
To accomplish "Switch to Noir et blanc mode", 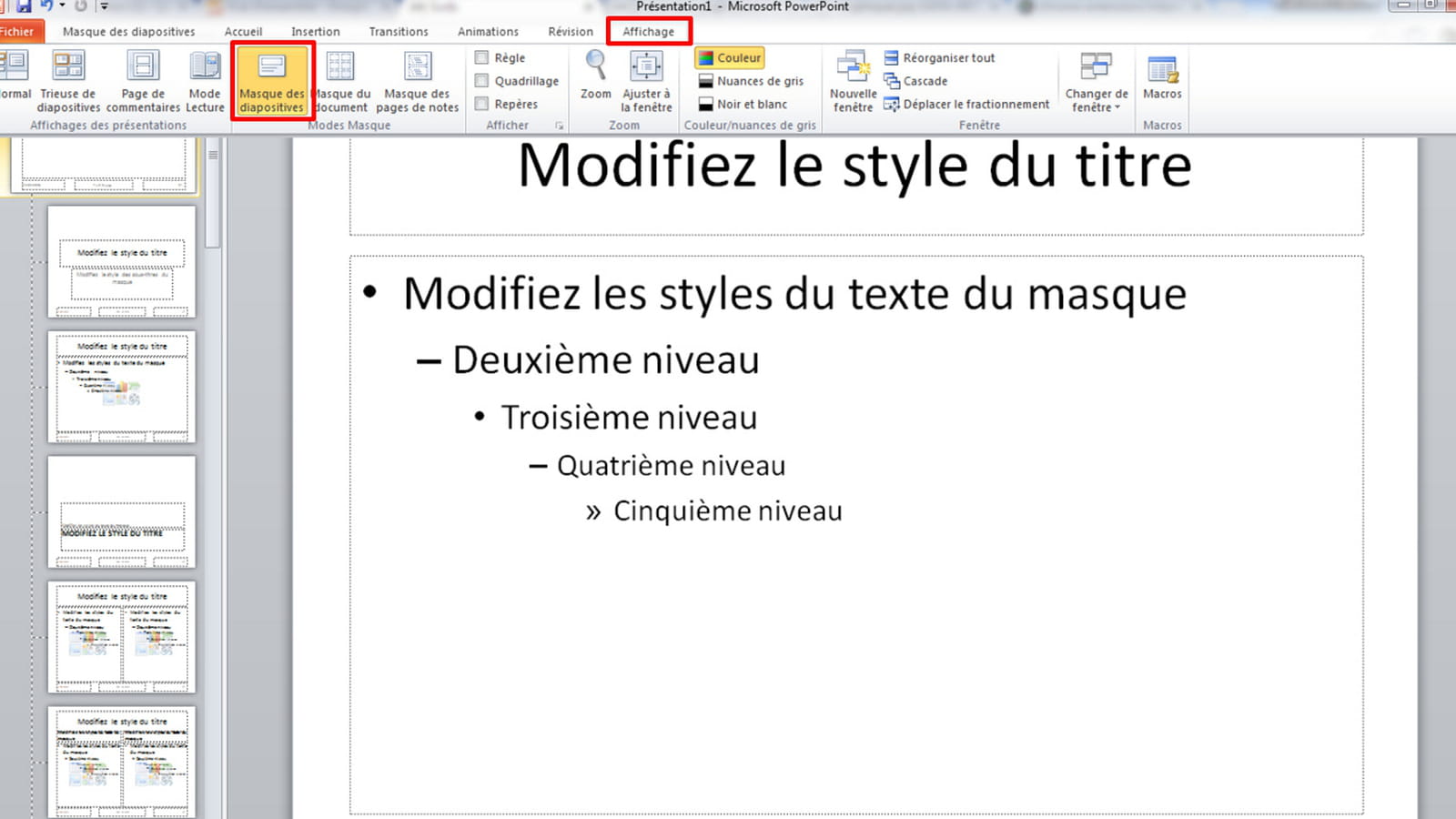I will pyautogui.click(x=743, y=104).
